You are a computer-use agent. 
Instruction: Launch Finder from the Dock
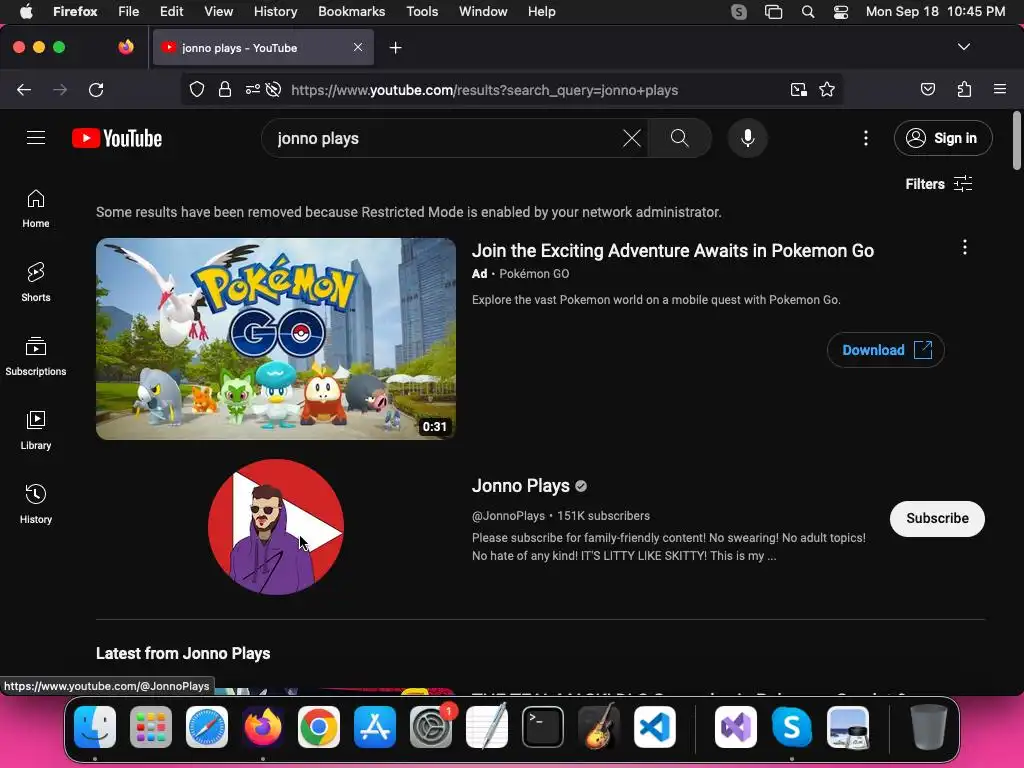click(95, 727)
